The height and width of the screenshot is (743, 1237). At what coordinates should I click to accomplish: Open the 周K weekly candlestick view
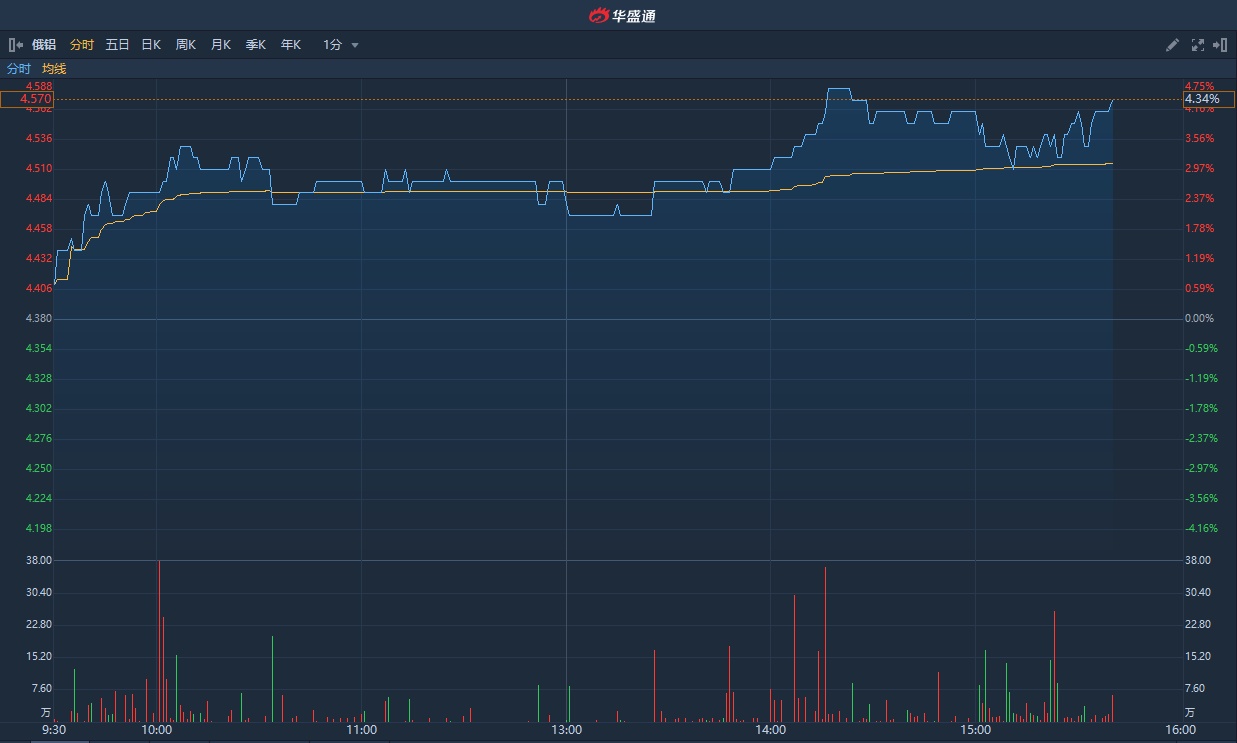pos(186,45)
